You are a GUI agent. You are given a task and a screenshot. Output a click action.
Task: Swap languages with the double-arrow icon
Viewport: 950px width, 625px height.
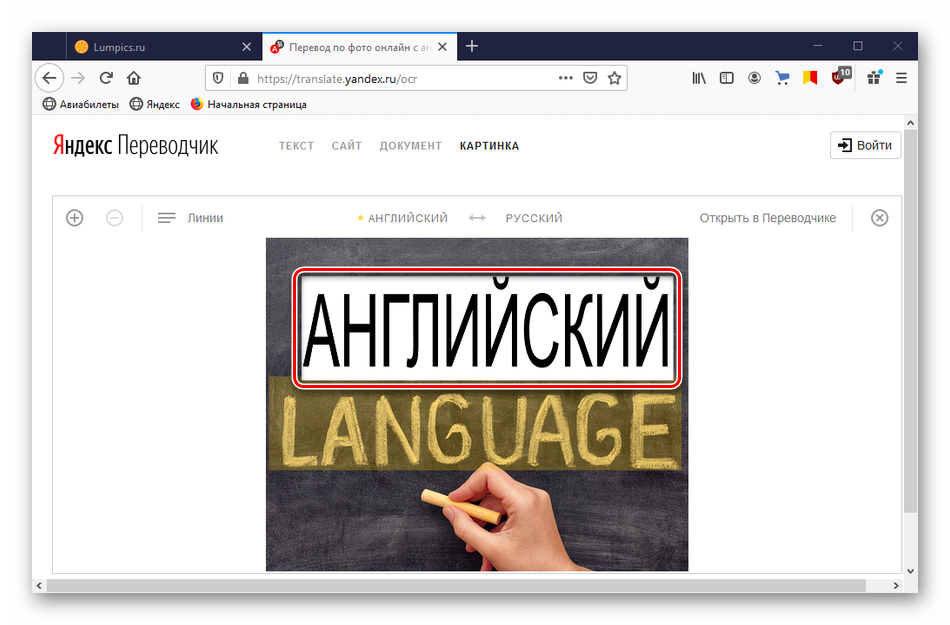click(477, 218)
